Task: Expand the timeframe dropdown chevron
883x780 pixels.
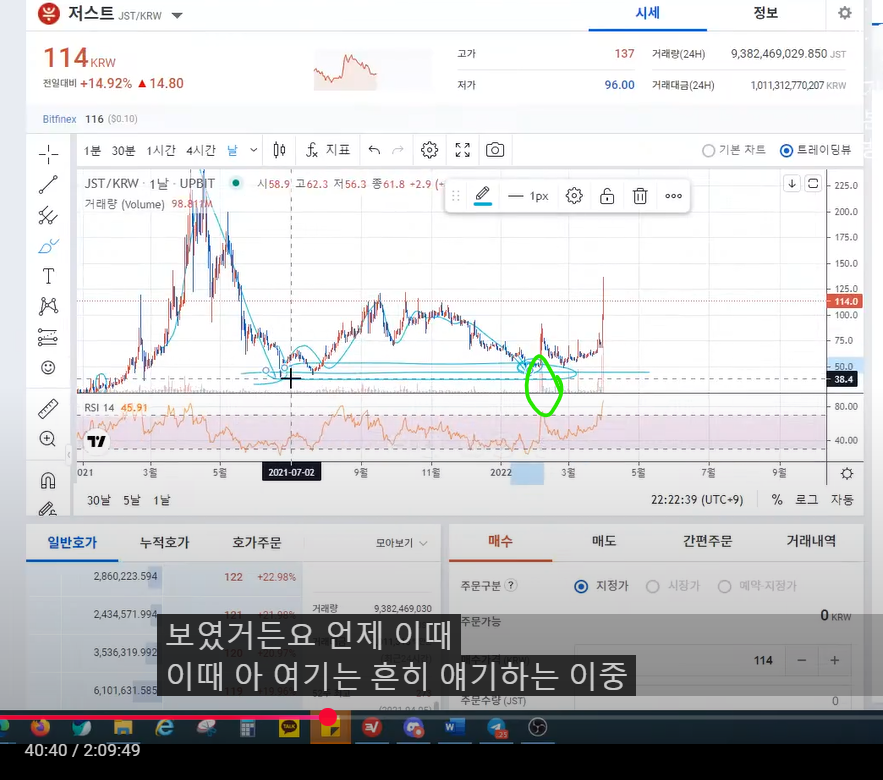Action: (253, 150)
